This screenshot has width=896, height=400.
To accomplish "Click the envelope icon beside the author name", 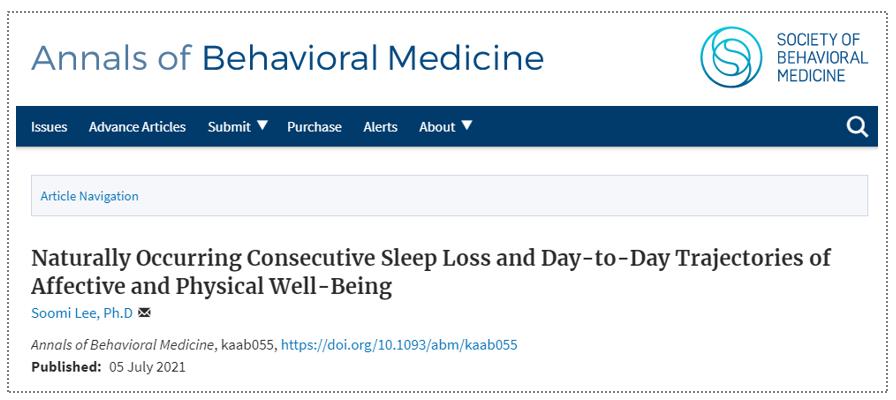I will coord(145,314).
